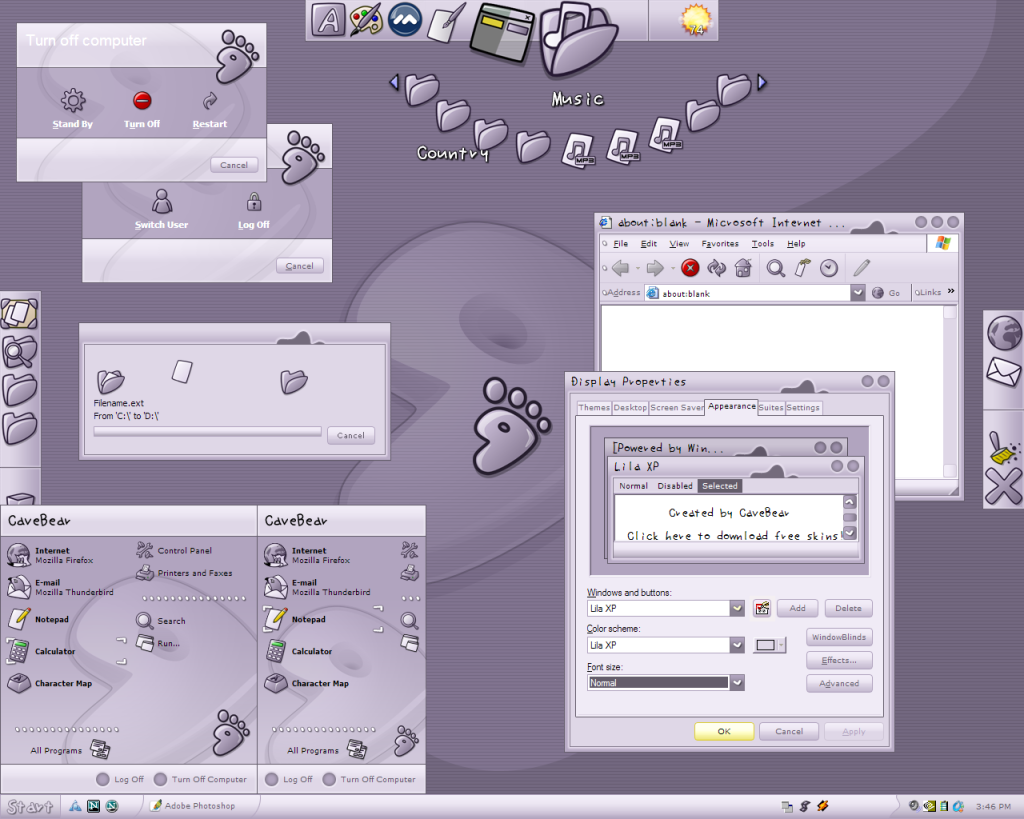Expand the Windows and buttons dropdown

pyautogui.click(x=737, y=608)
